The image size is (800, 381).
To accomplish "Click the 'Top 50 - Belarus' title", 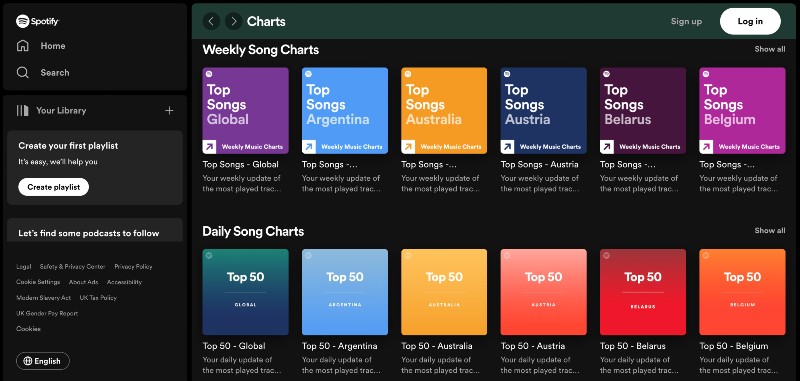I will 633,346.
